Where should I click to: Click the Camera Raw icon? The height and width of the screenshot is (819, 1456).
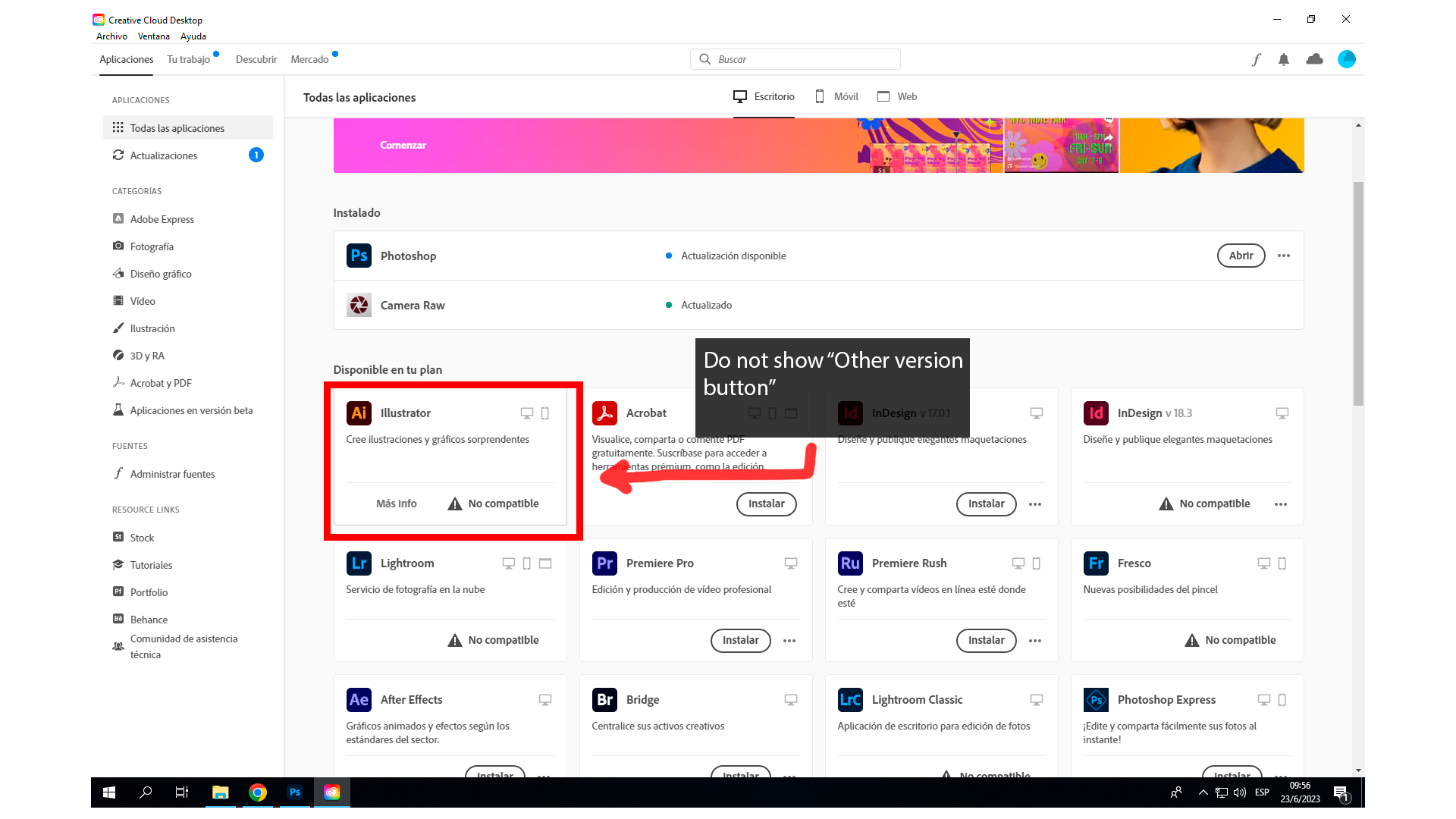[358, 305]
